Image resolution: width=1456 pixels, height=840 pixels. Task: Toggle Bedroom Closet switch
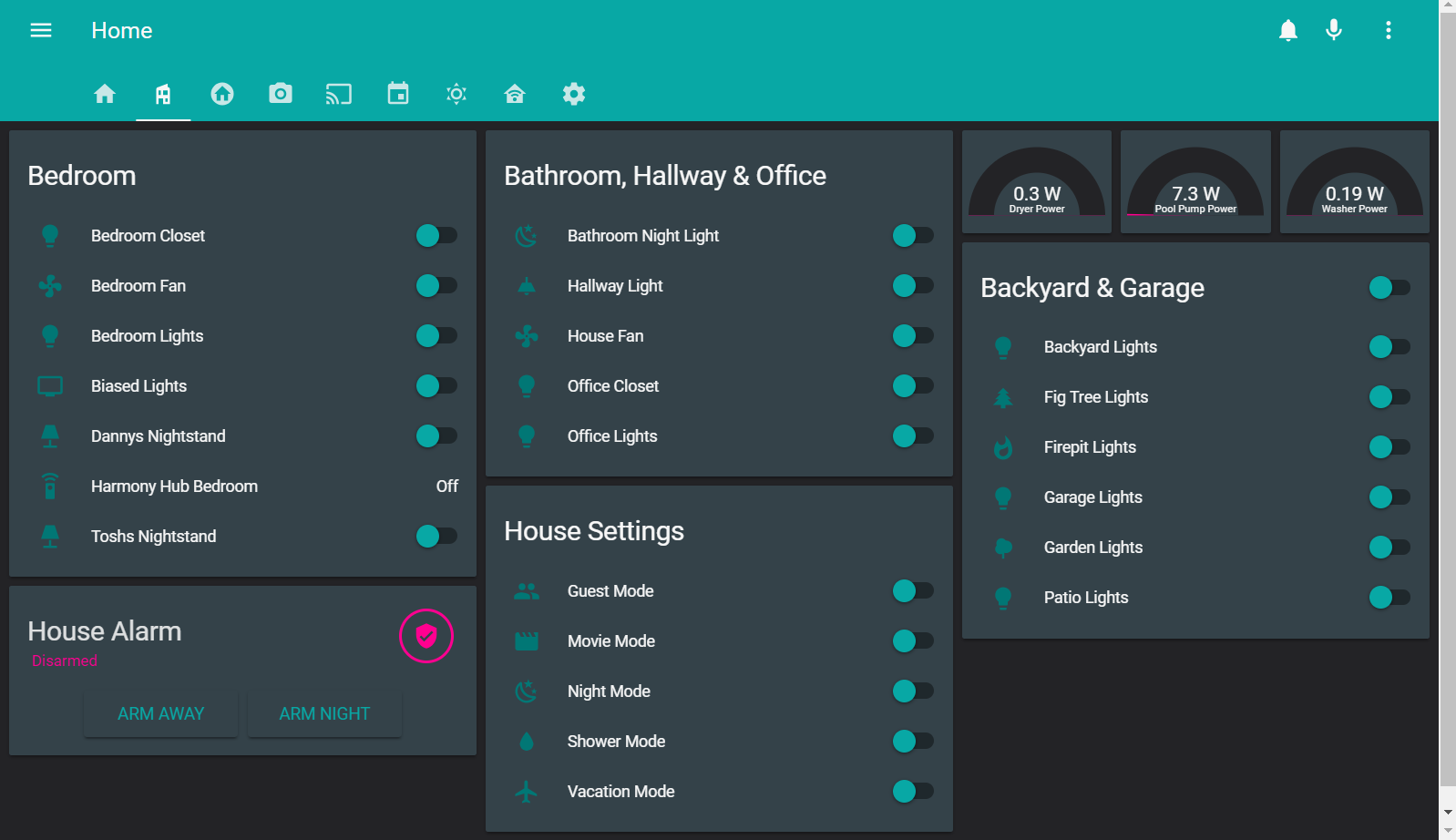pos(436,235)
